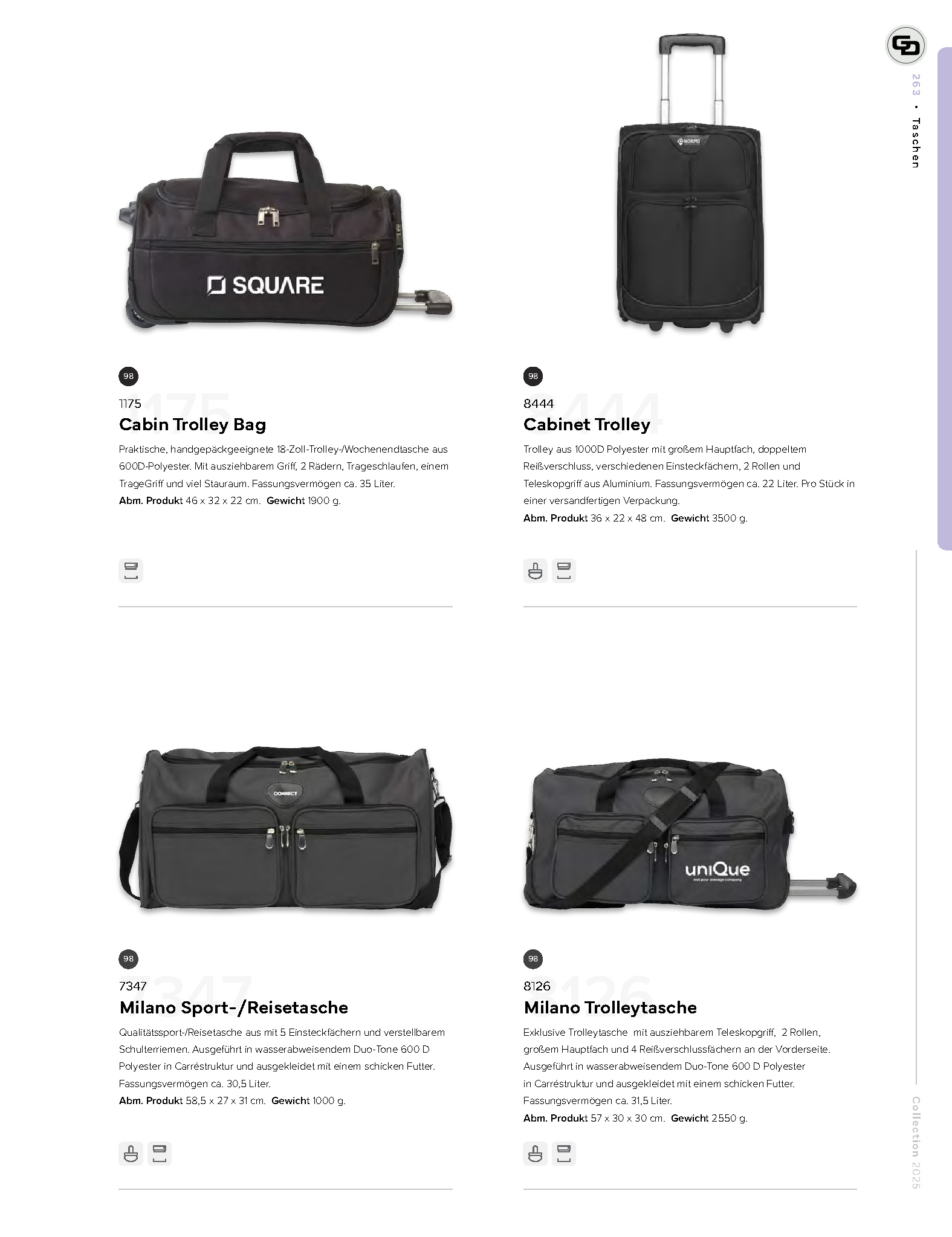The height and width of the screenshot is (1237, 952).
Task: Click the embroidery icon under Milano Sport-/Reisetasche
Action: click(131, 1153)
